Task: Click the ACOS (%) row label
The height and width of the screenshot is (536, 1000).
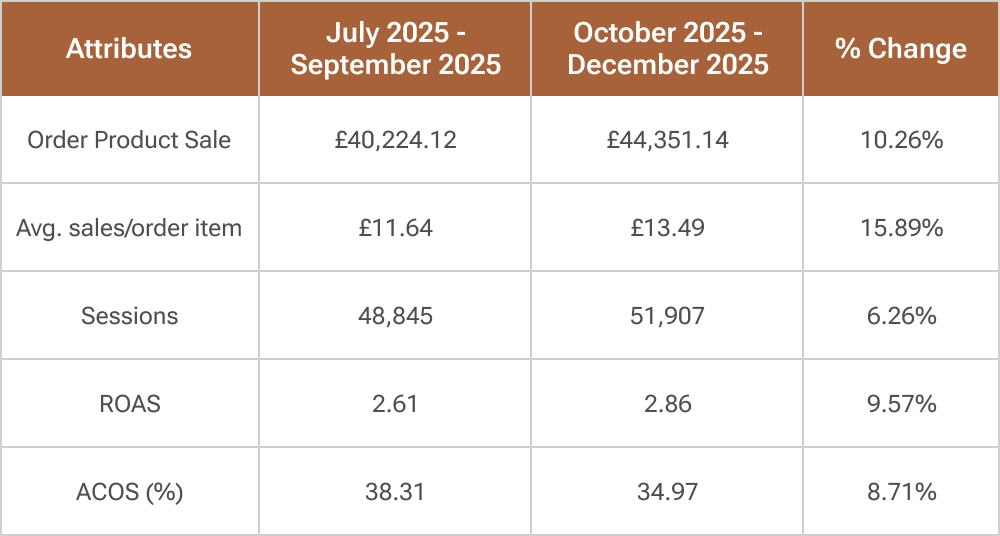Action: pyautogui.click(x=129, y=492)
